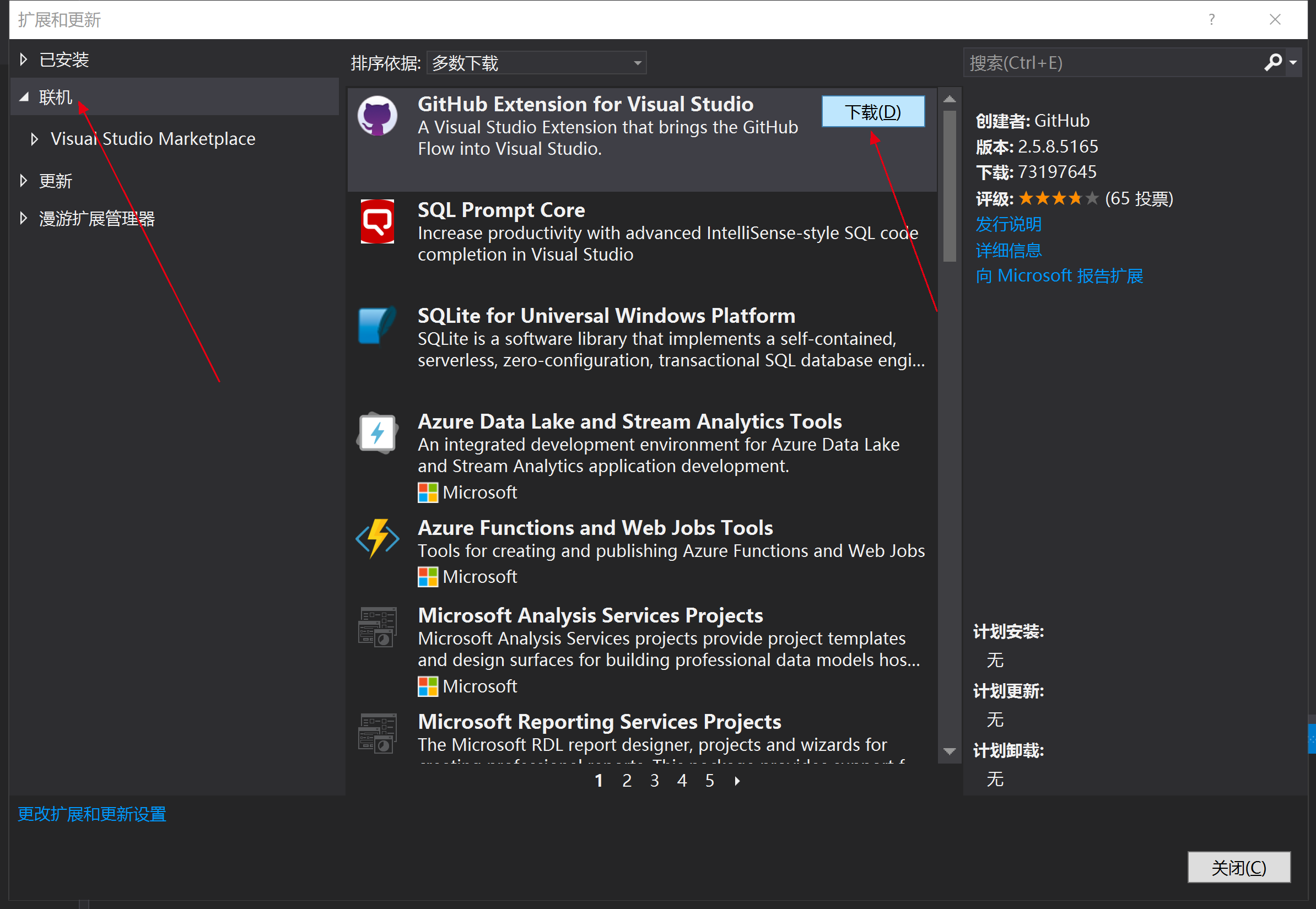Click the GitHub Extension octocat icon

pos(377,116)
